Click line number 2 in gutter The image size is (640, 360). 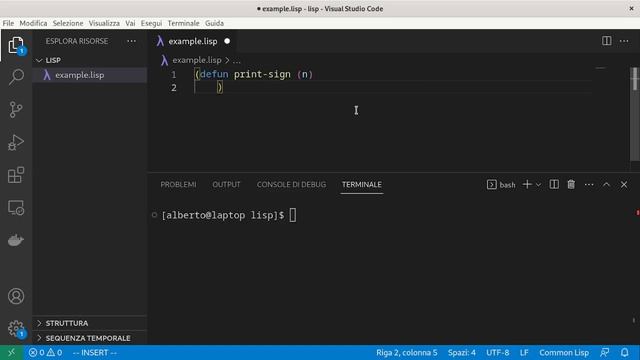point(174,88)
